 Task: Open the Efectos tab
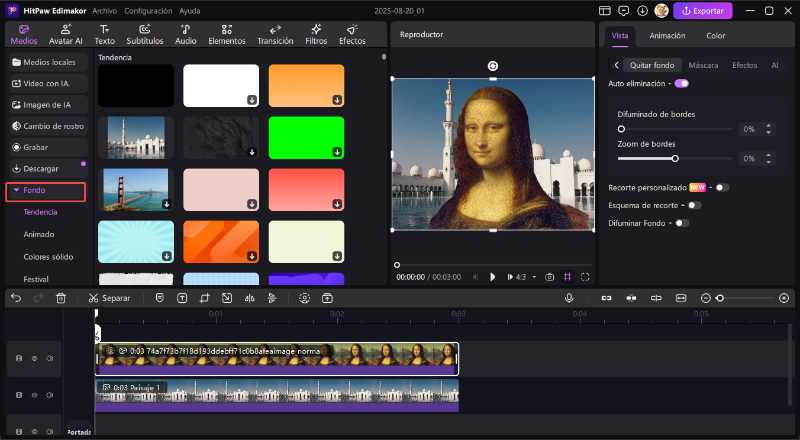352,35
